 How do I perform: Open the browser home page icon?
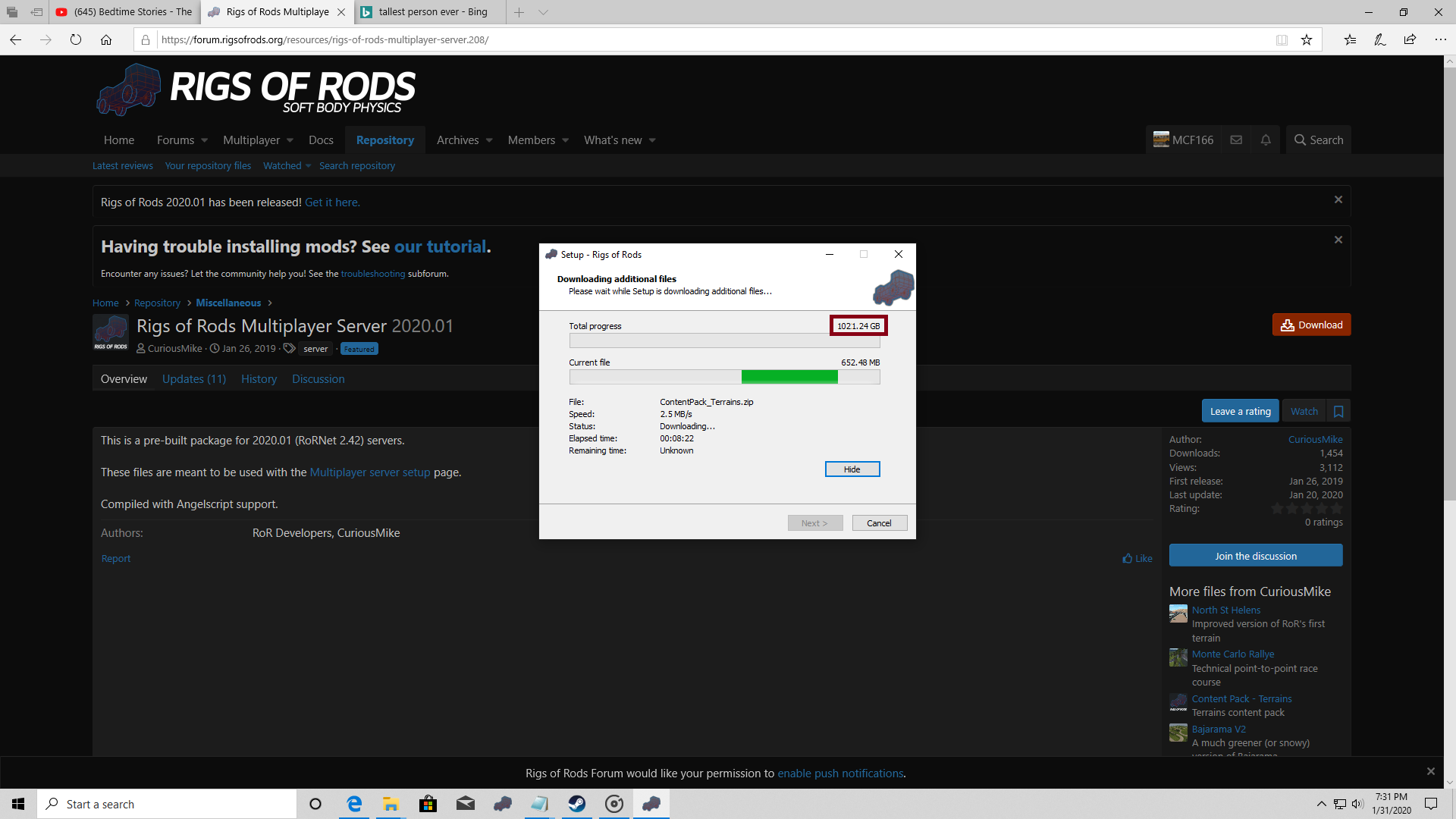point(106,39)
